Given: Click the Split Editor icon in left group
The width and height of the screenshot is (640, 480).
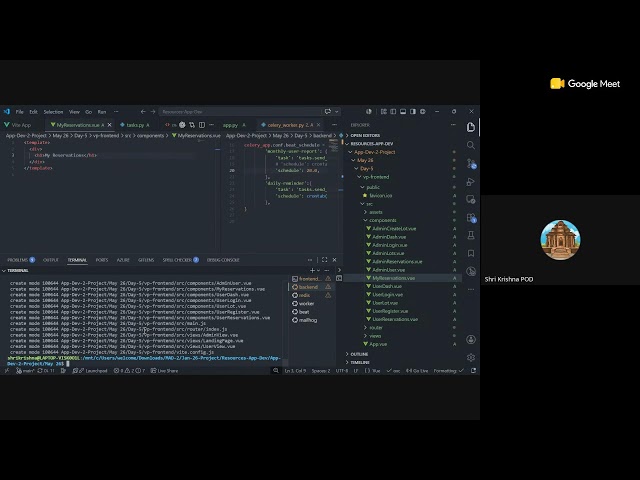Looking at the screenshot, I should coord(202,125).
